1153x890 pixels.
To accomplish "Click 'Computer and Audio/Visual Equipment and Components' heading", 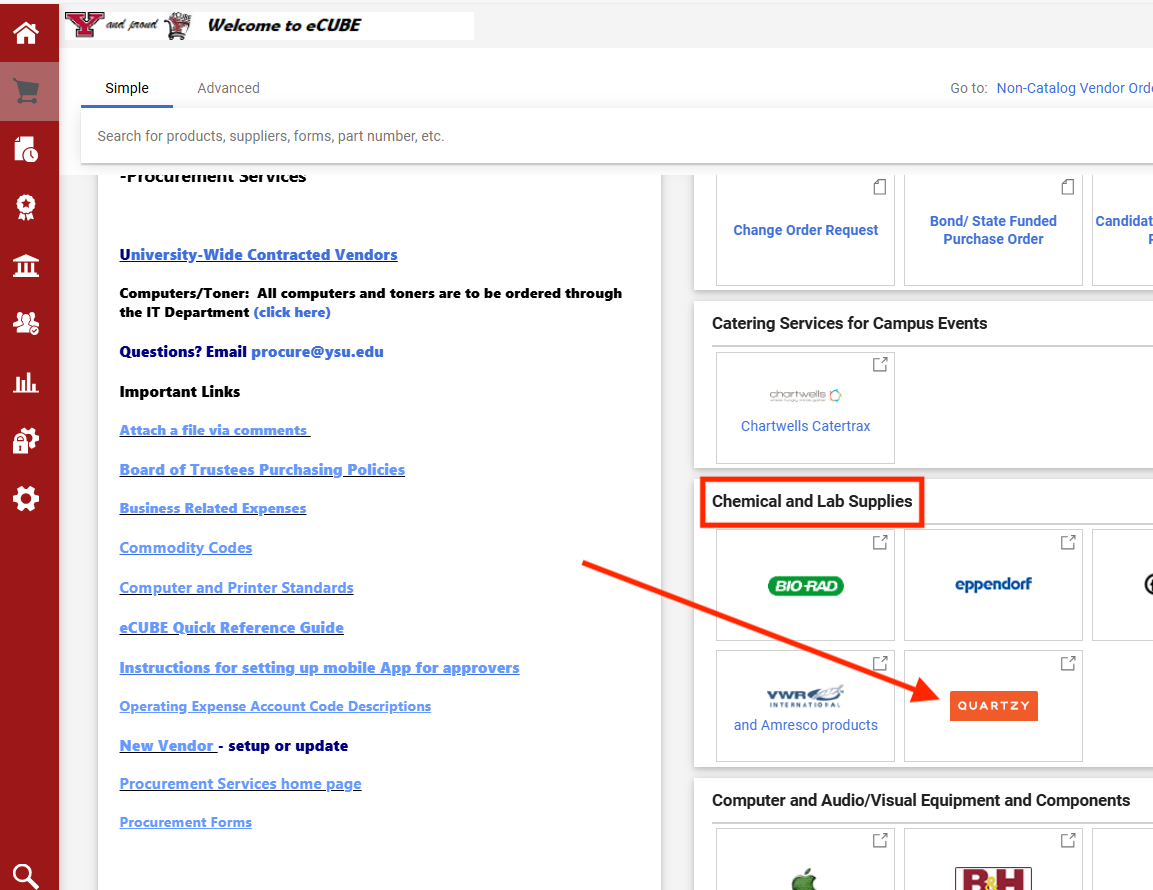I will 921,800.
